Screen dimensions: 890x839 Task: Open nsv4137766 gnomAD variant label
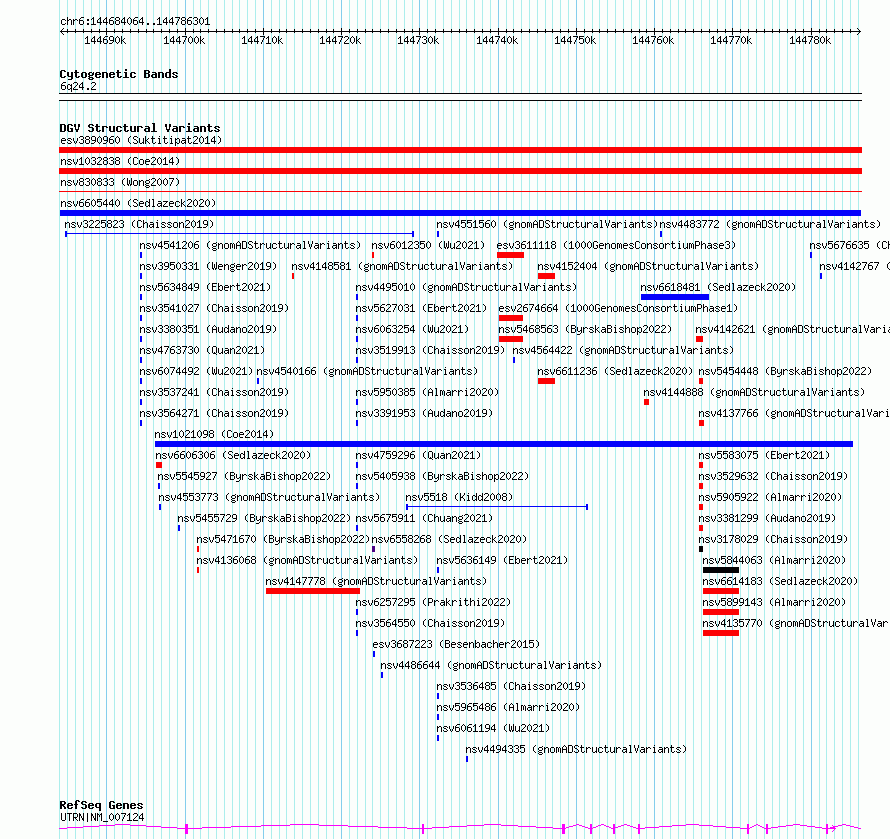794,413
